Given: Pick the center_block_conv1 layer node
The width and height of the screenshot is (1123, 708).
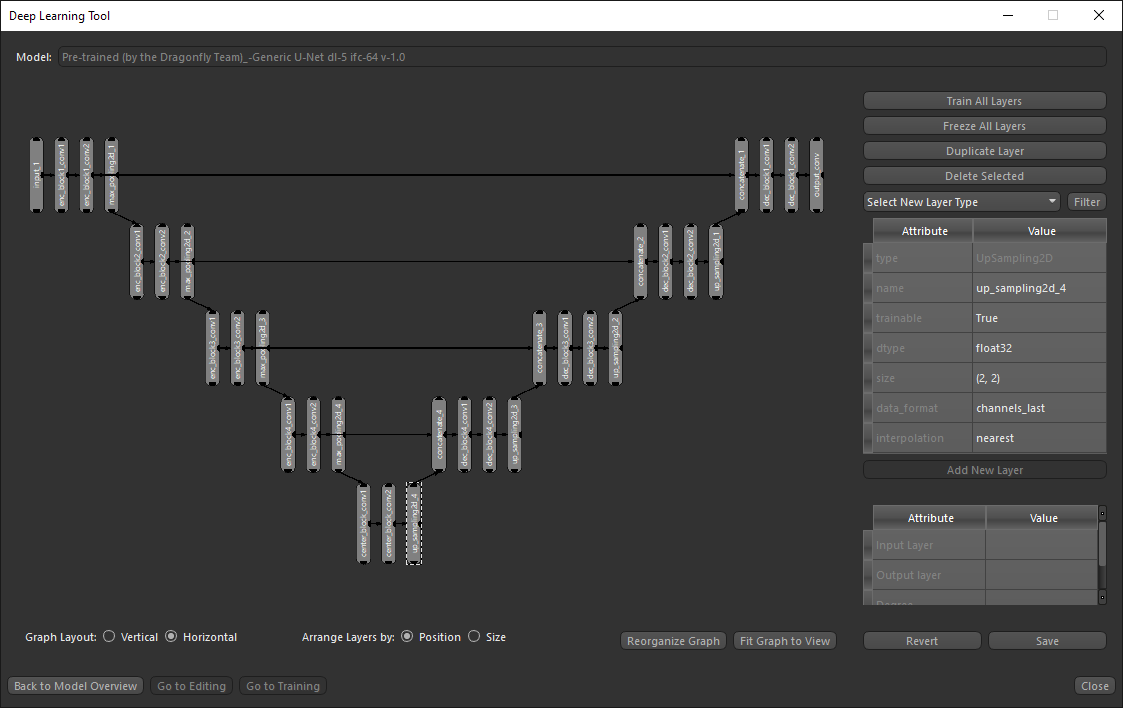Looking at the screenshot, I should coord(364,523).
